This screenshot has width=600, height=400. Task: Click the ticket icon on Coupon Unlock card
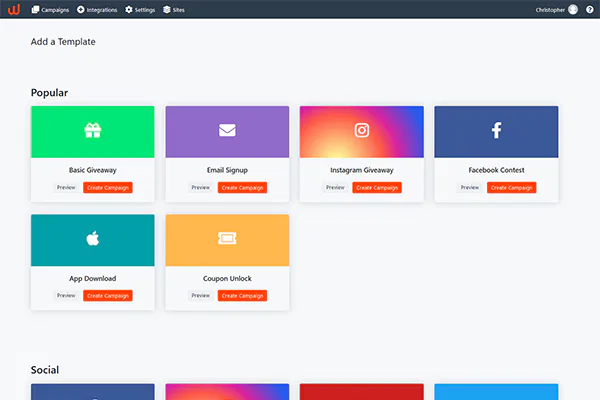point(227,239)
